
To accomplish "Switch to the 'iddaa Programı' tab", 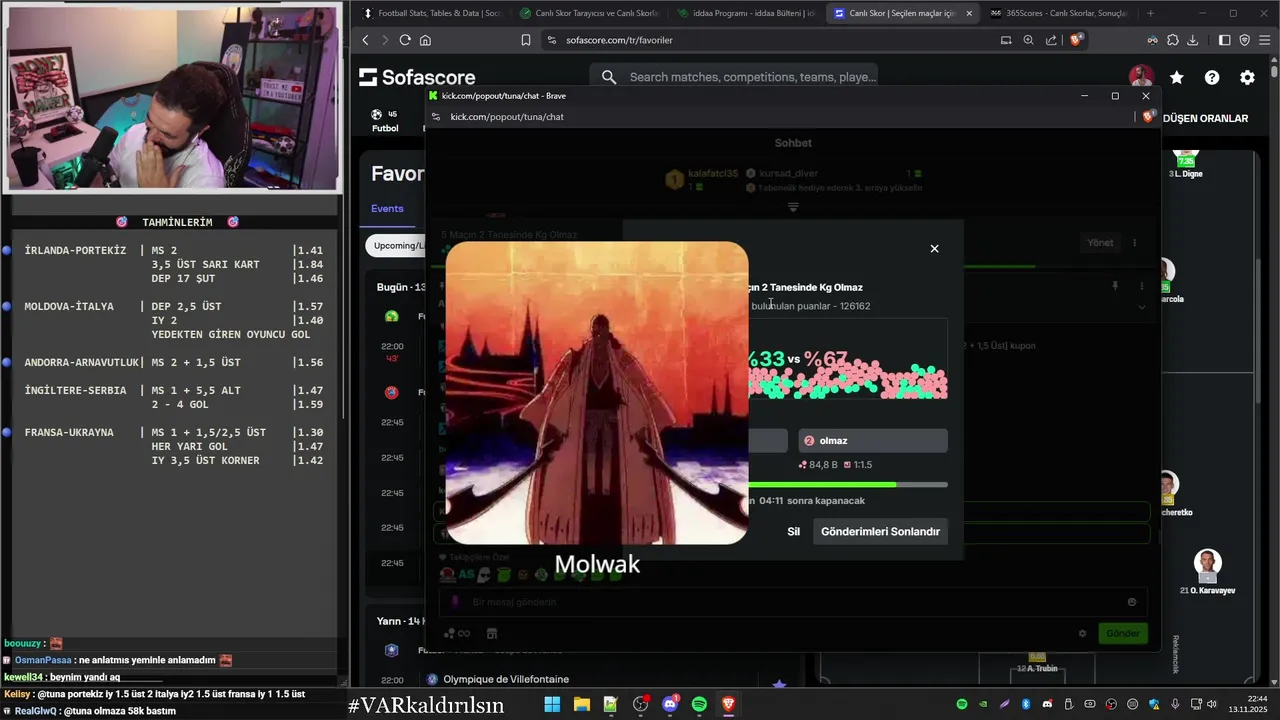I will point(747,13).
